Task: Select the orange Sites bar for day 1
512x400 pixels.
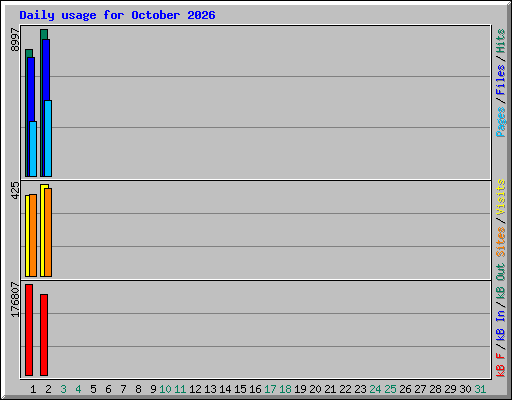Action: click(33, 235)
